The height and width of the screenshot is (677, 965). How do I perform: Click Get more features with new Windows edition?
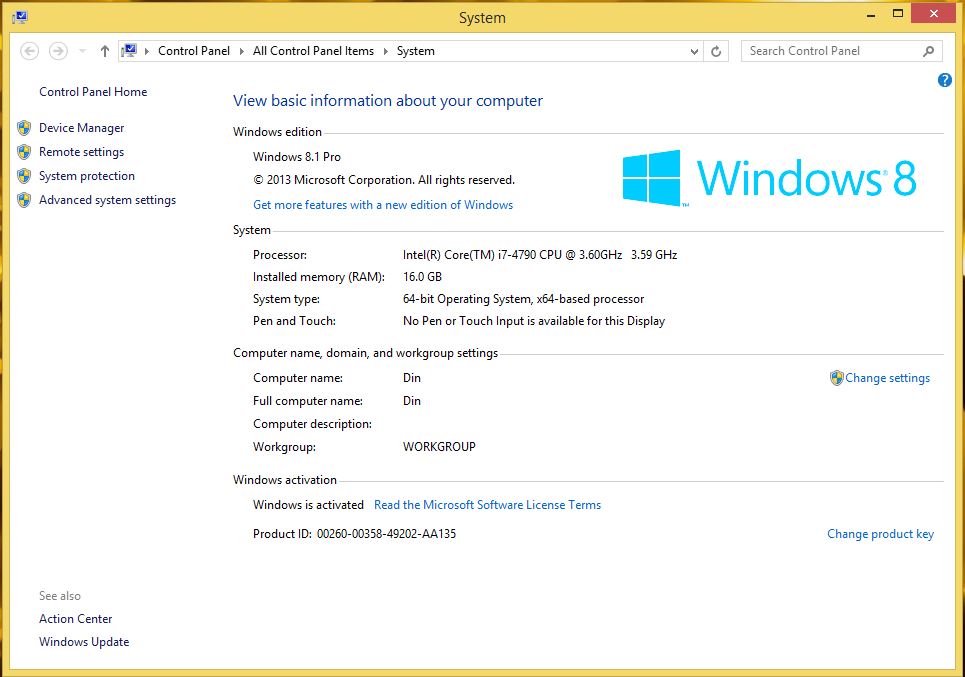click(383, 204)
